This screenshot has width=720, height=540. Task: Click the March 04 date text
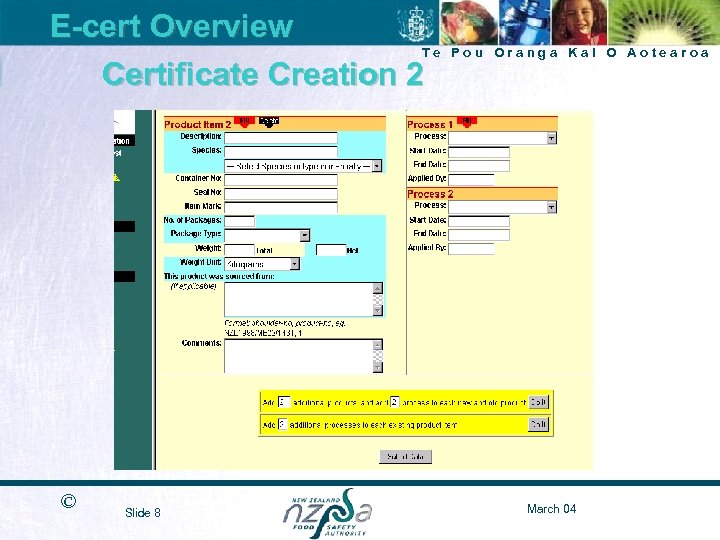(x=551, y=509)
